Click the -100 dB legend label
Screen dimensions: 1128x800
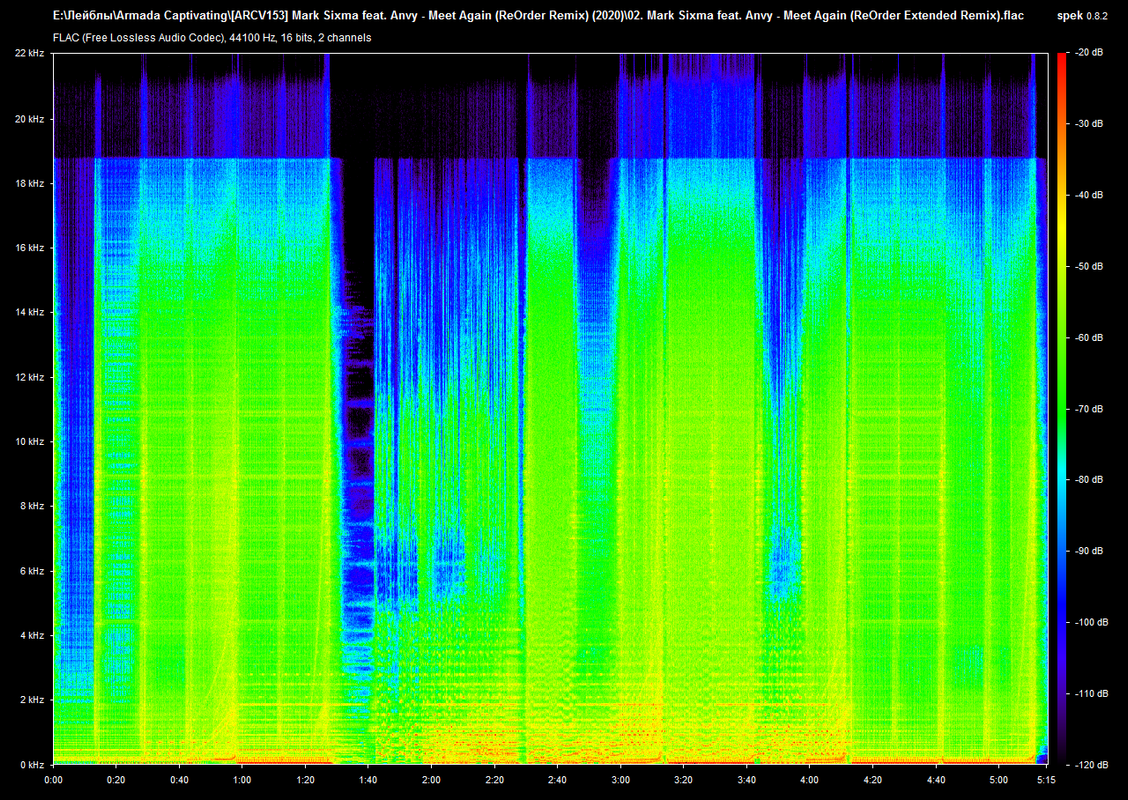click(1091, 622)
